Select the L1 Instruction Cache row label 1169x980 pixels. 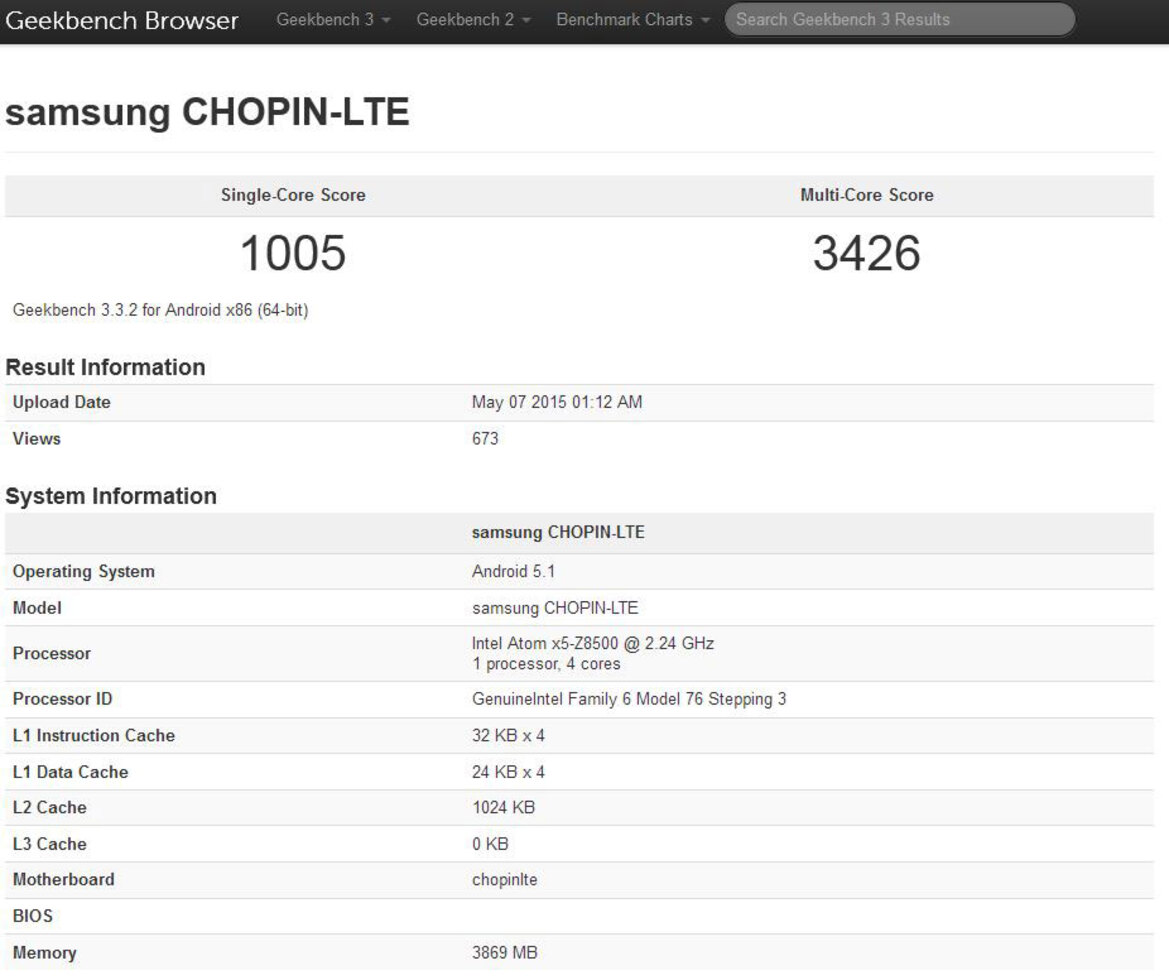pyautogui.click(x=94, y=736)
